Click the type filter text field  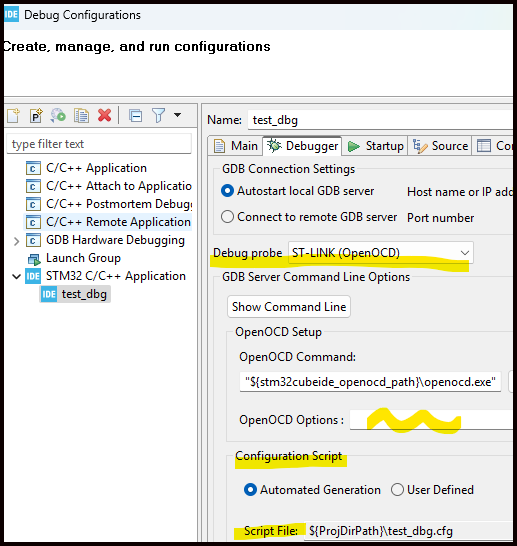pos(99,144)
